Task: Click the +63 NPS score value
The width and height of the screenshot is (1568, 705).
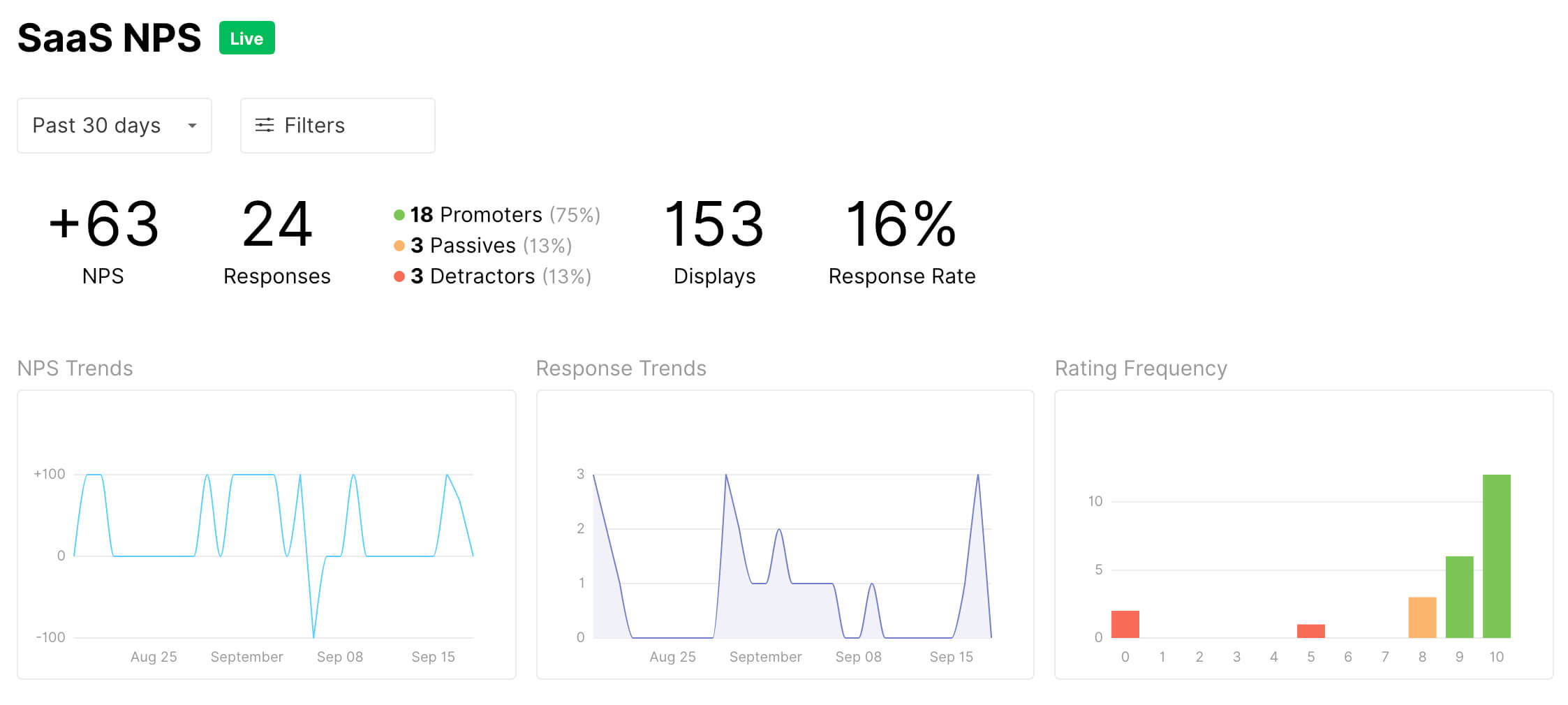Action: (104, 224)
